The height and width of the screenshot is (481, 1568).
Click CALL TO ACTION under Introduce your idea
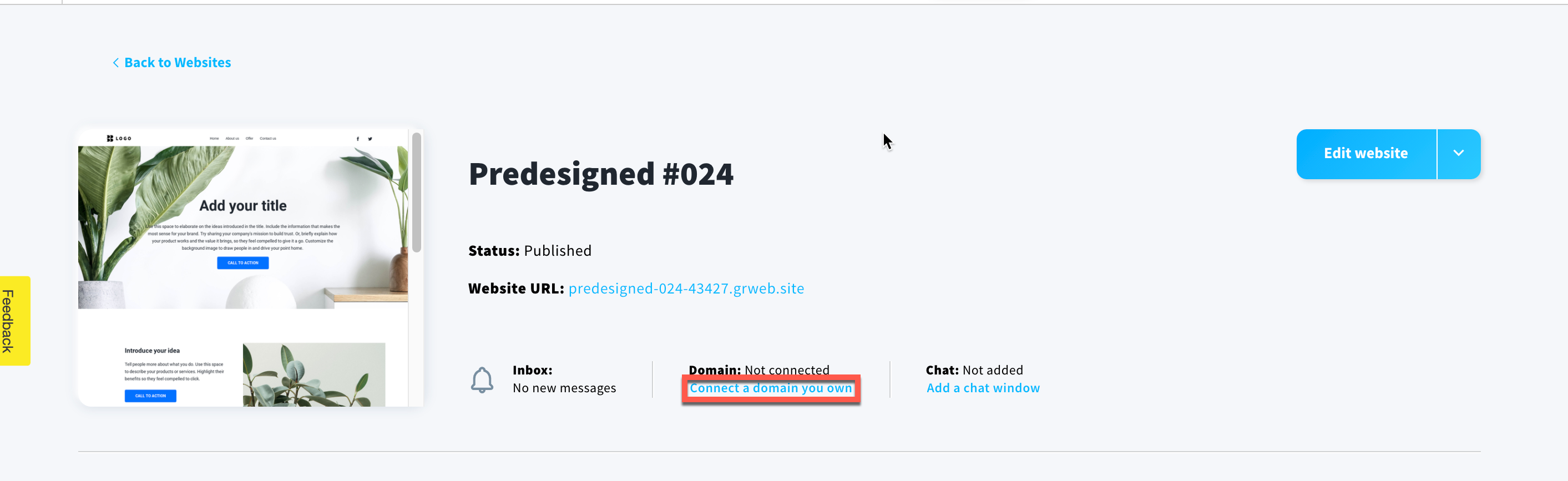(x=150, y=396)
